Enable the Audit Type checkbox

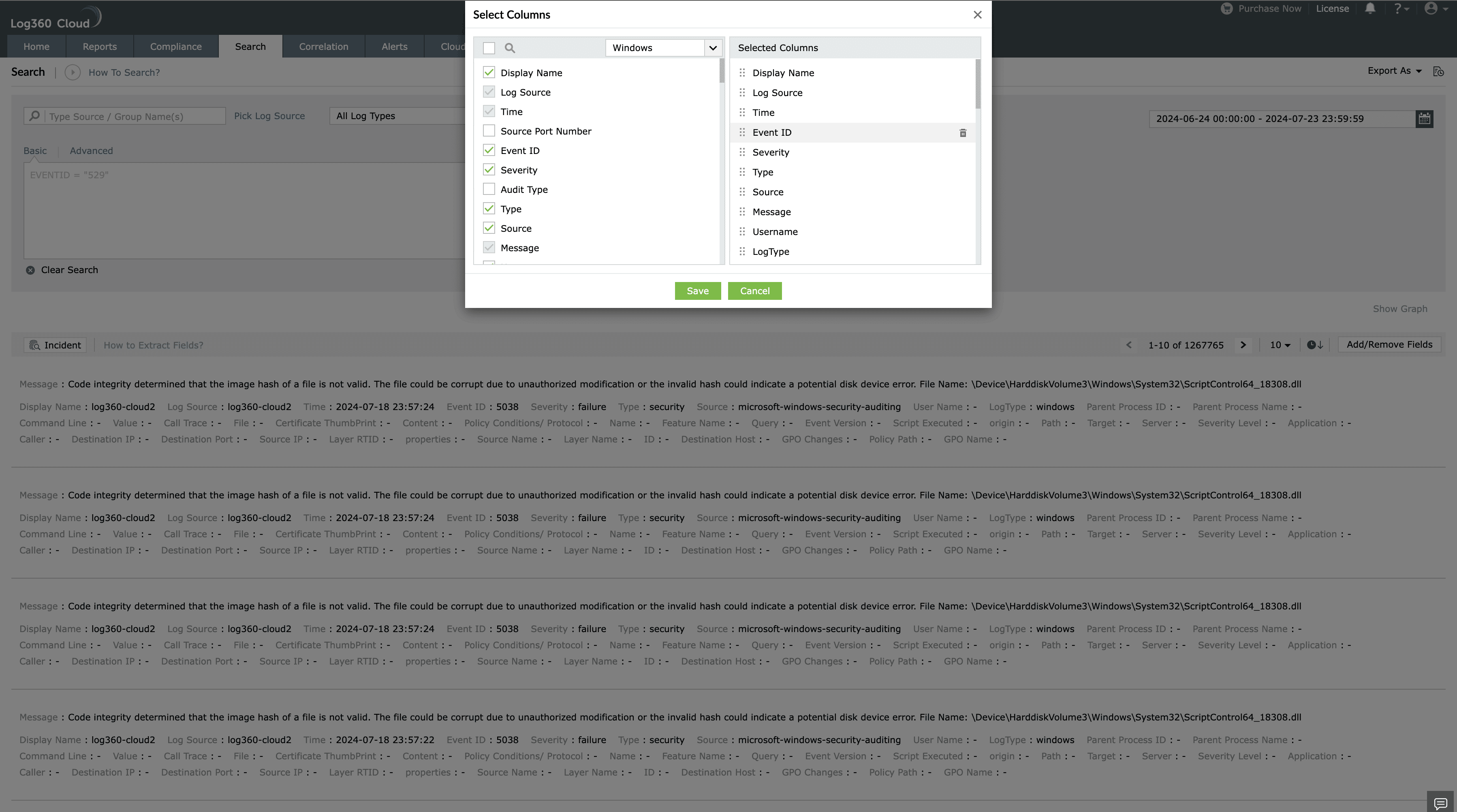[489, 189]
